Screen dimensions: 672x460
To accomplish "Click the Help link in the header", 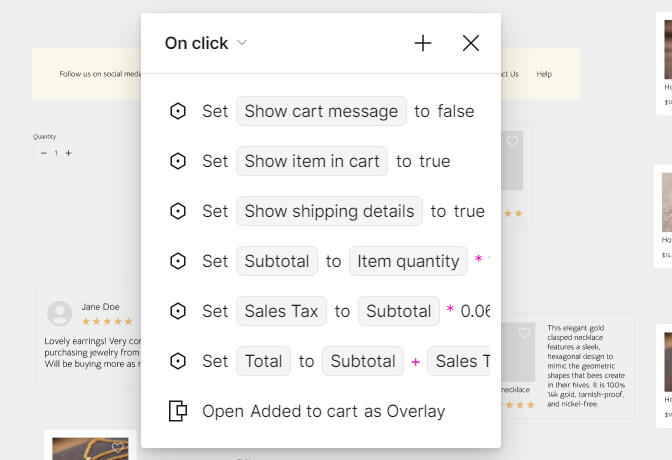I will [544, 74].
